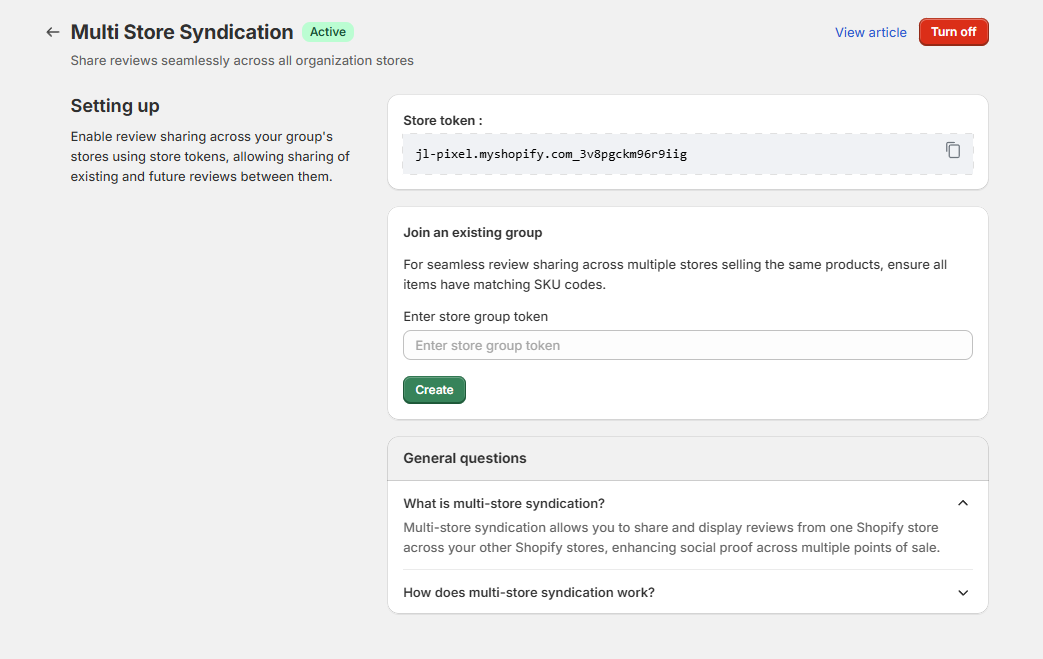Turn off Multi Store Syndication
This screenshot has height=659, width=1043.
click(953, 31)
